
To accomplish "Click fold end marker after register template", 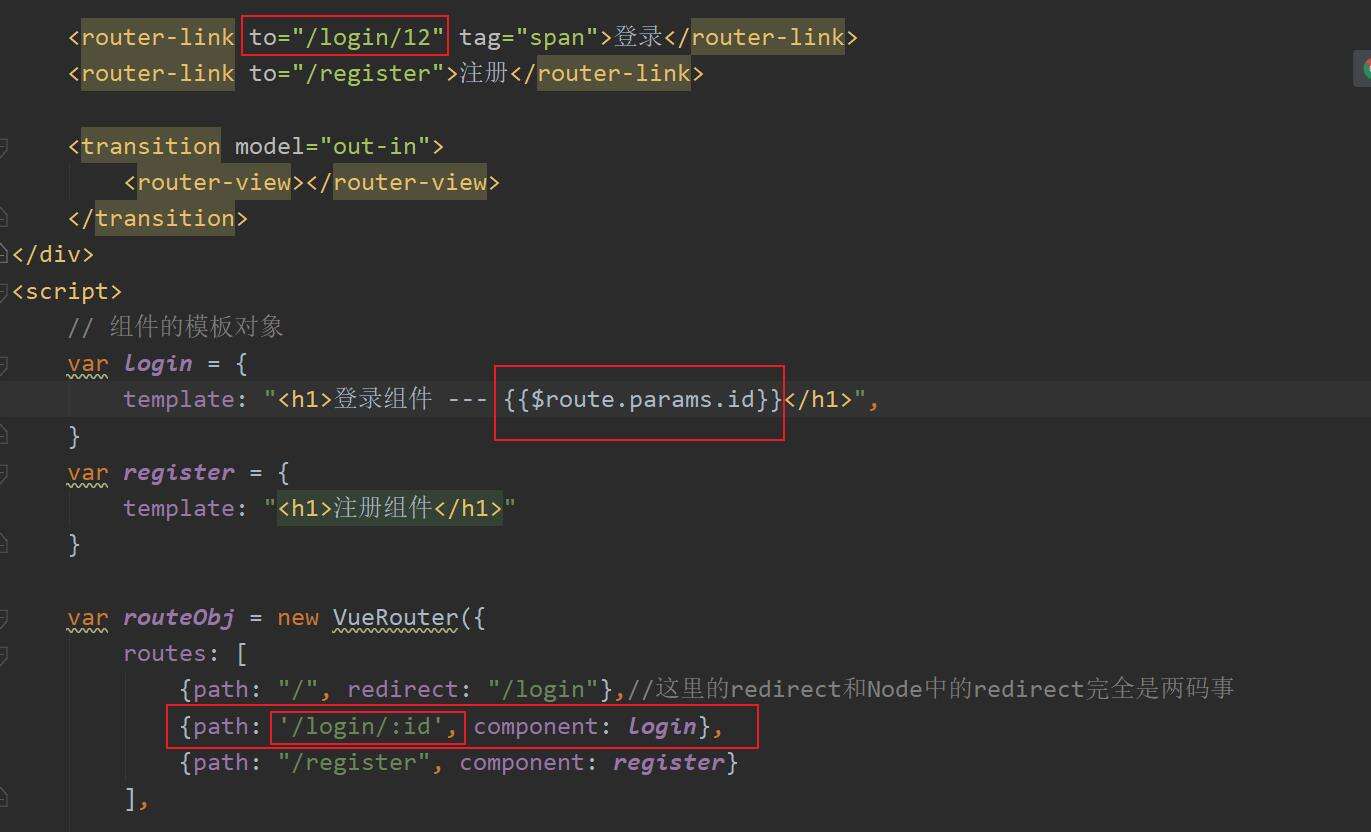I will tap(3, 543).
